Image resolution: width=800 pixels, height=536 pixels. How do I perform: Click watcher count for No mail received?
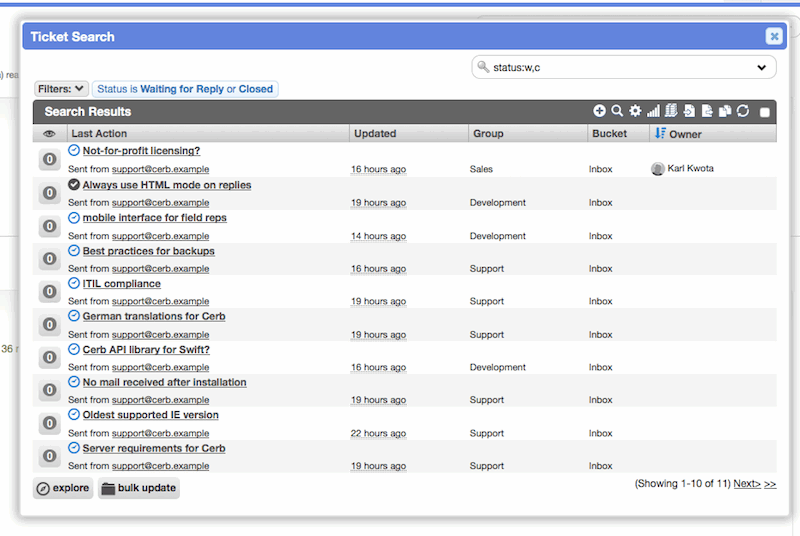49,390
